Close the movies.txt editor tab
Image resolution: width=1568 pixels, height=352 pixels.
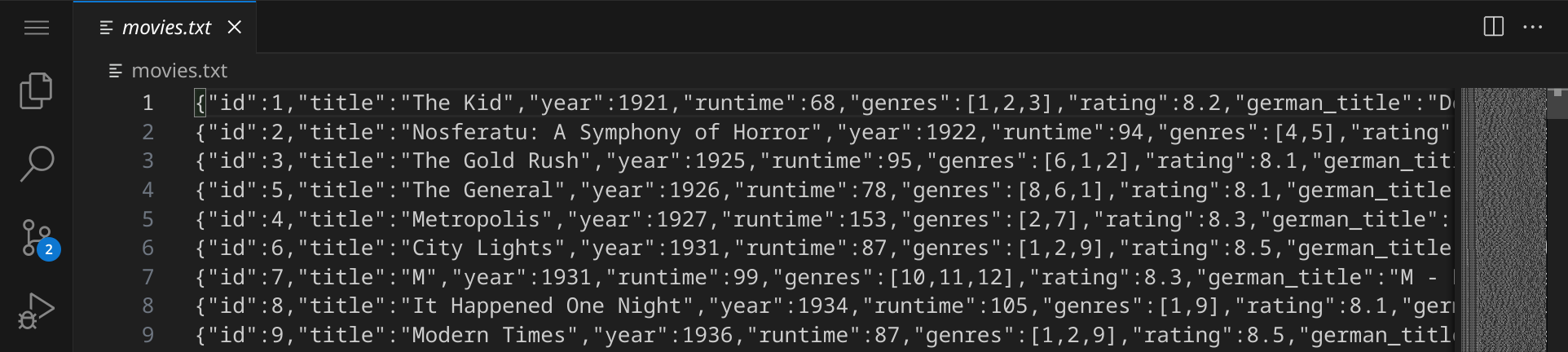point(235,28)
